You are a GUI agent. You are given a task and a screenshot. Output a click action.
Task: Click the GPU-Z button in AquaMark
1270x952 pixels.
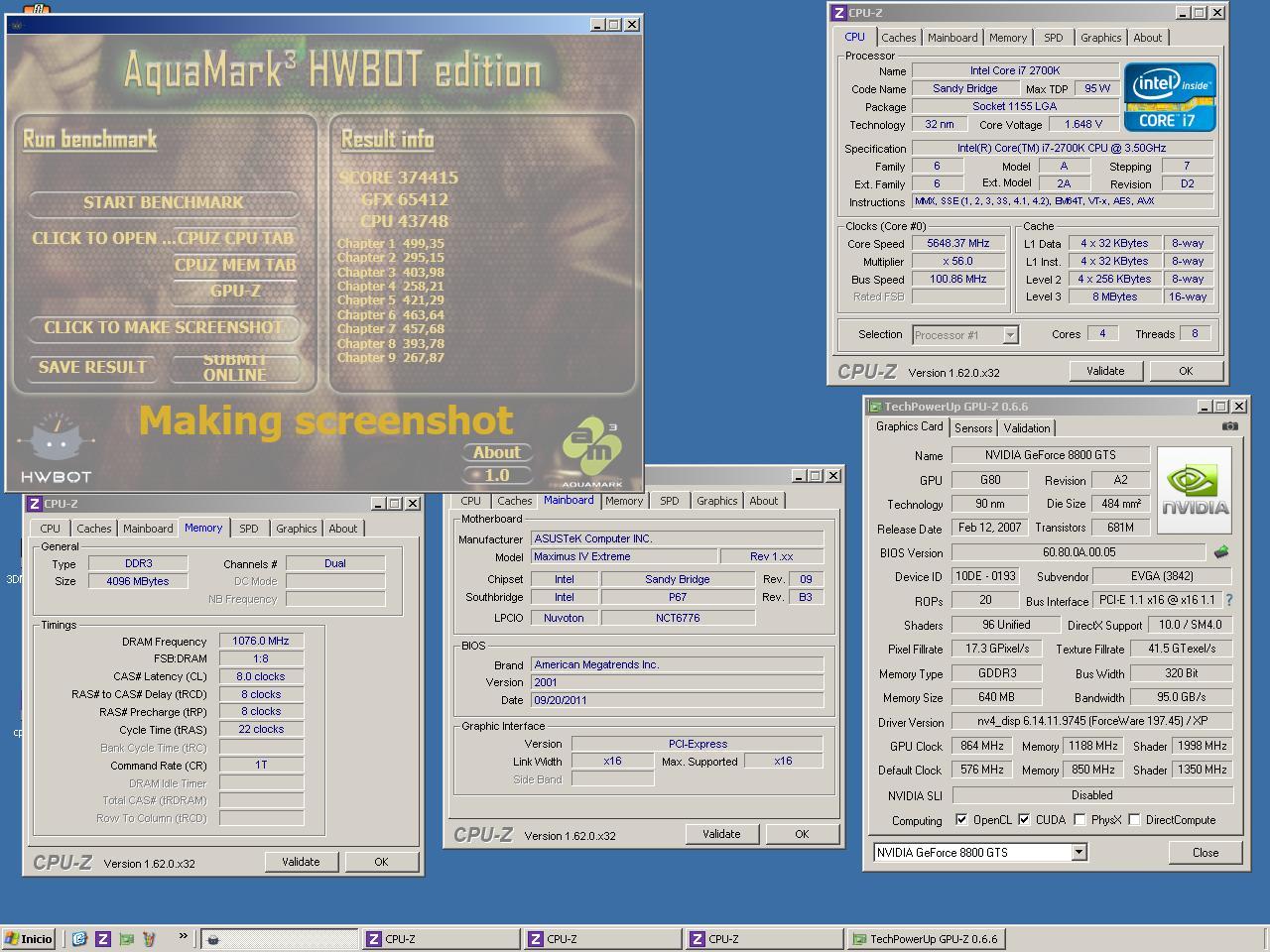click(x=235, y=291)
